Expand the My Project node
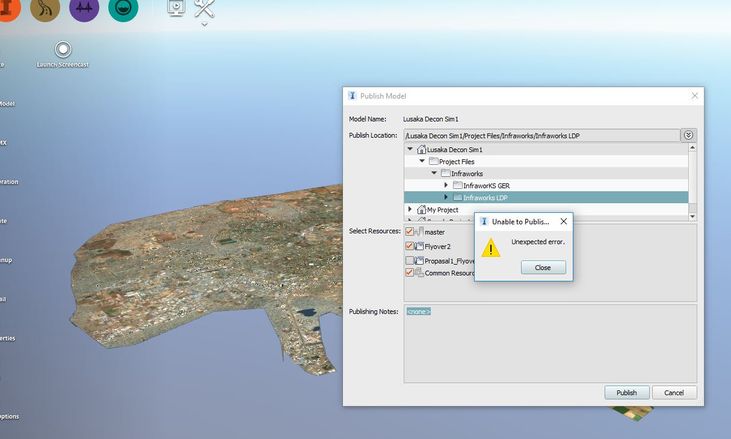Image resolution: width=731 pixels, height=439 pixels. click(410, 210)
